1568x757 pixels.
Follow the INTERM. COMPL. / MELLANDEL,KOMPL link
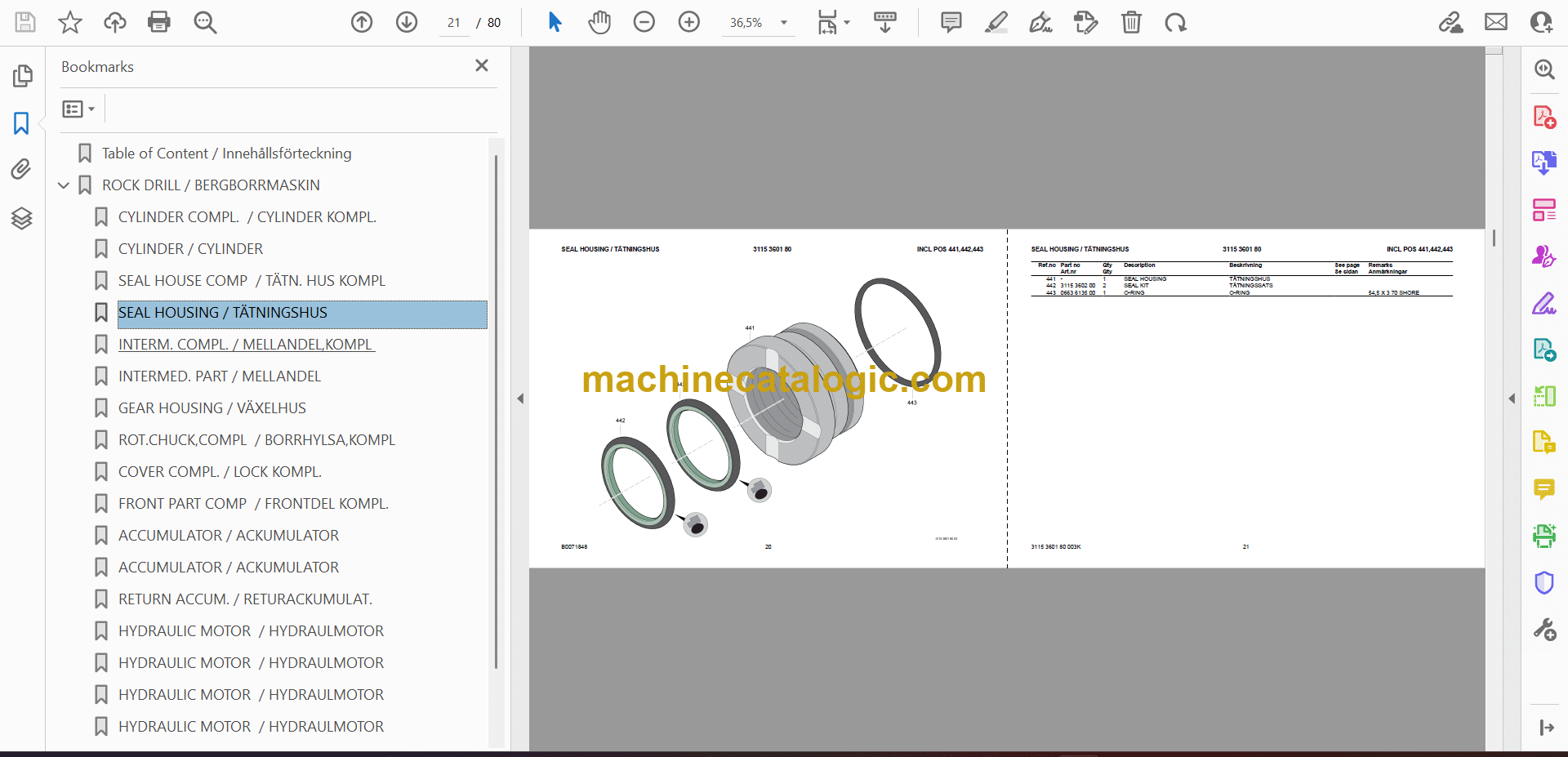pyautogui.click(x=247, y=345)
